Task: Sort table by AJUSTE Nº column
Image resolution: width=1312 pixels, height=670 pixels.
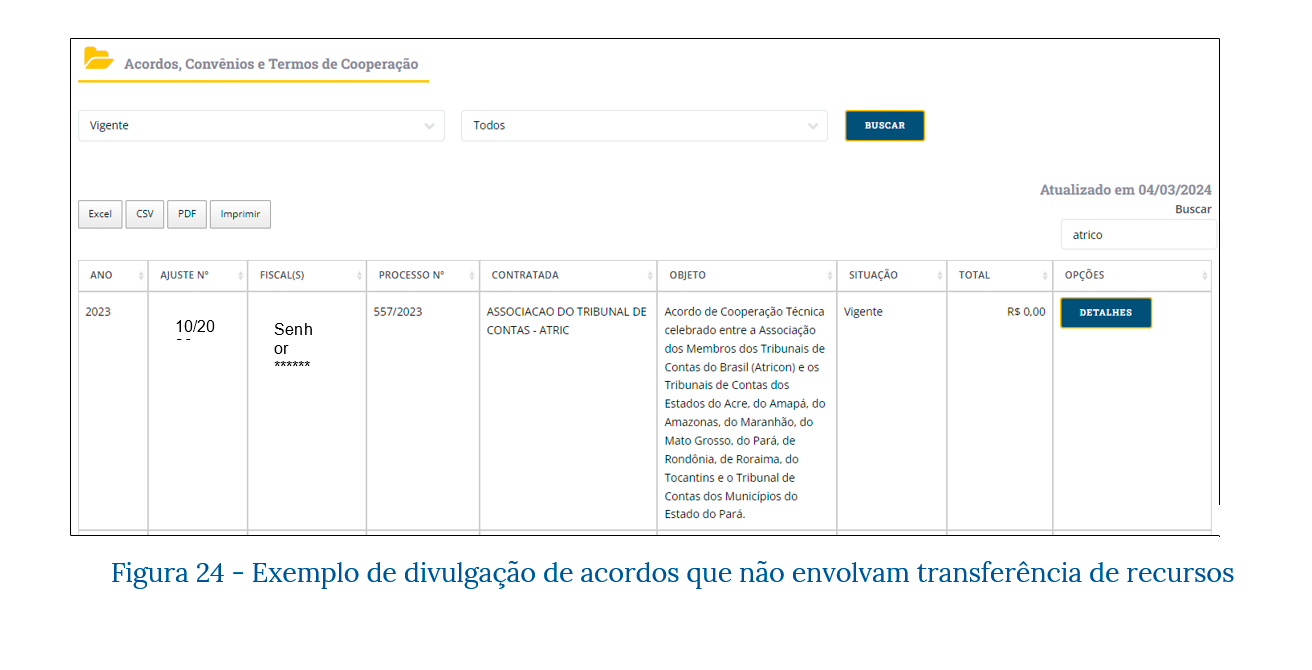Action: click(197, 276)
